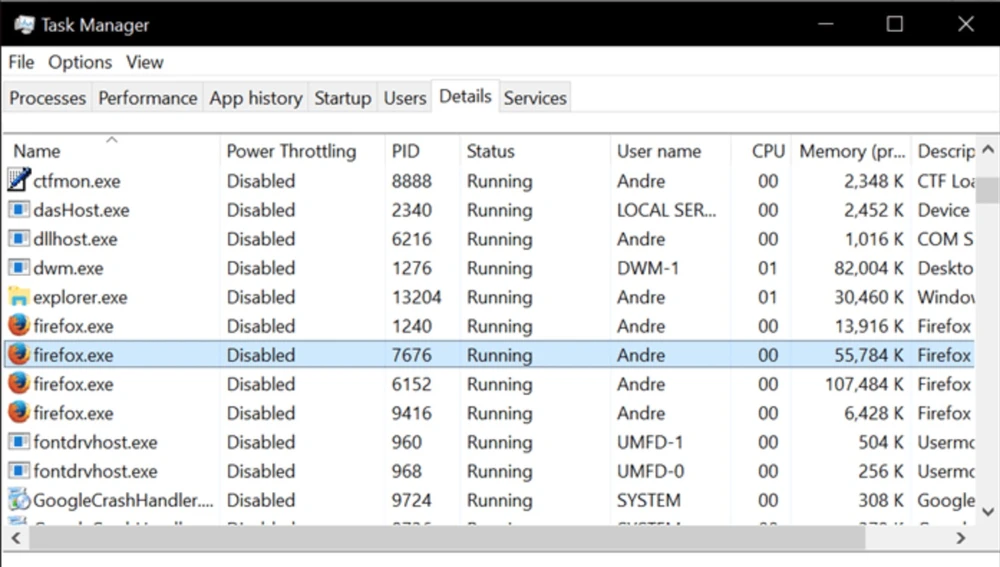Click the dwm.exe process icon

[19, 268]
